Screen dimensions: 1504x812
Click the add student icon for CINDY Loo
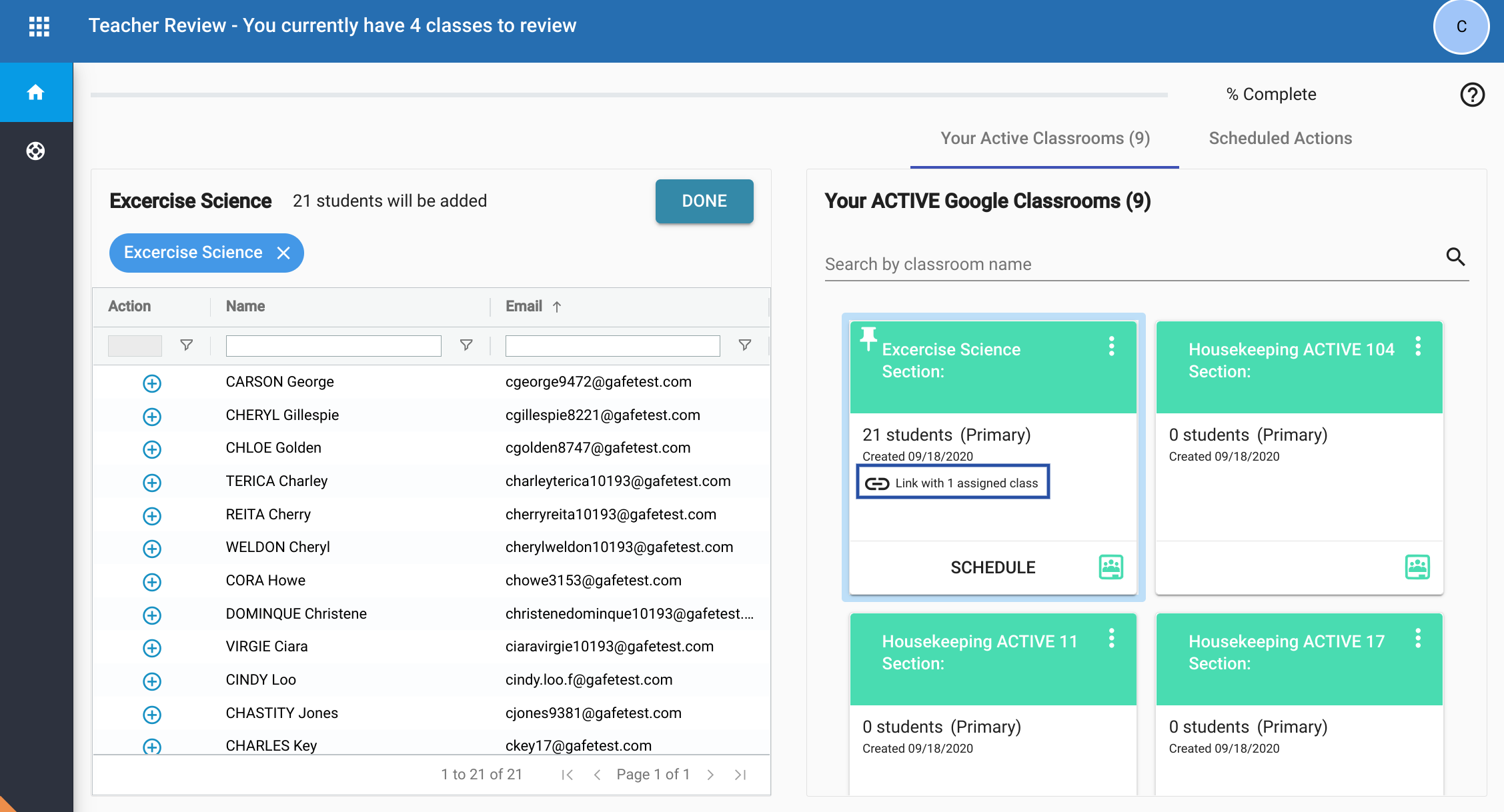point(152,680)
